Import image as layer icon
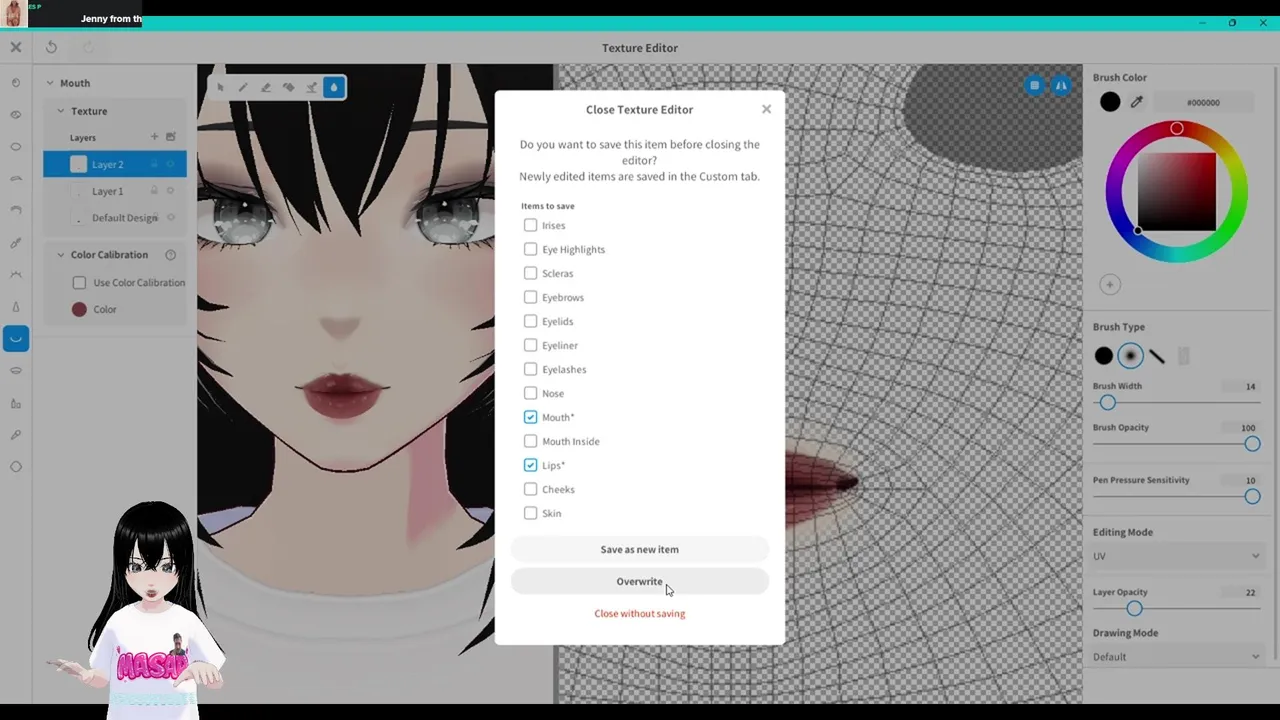Screen dimensions: 1280x720 [x=171, y=137]
